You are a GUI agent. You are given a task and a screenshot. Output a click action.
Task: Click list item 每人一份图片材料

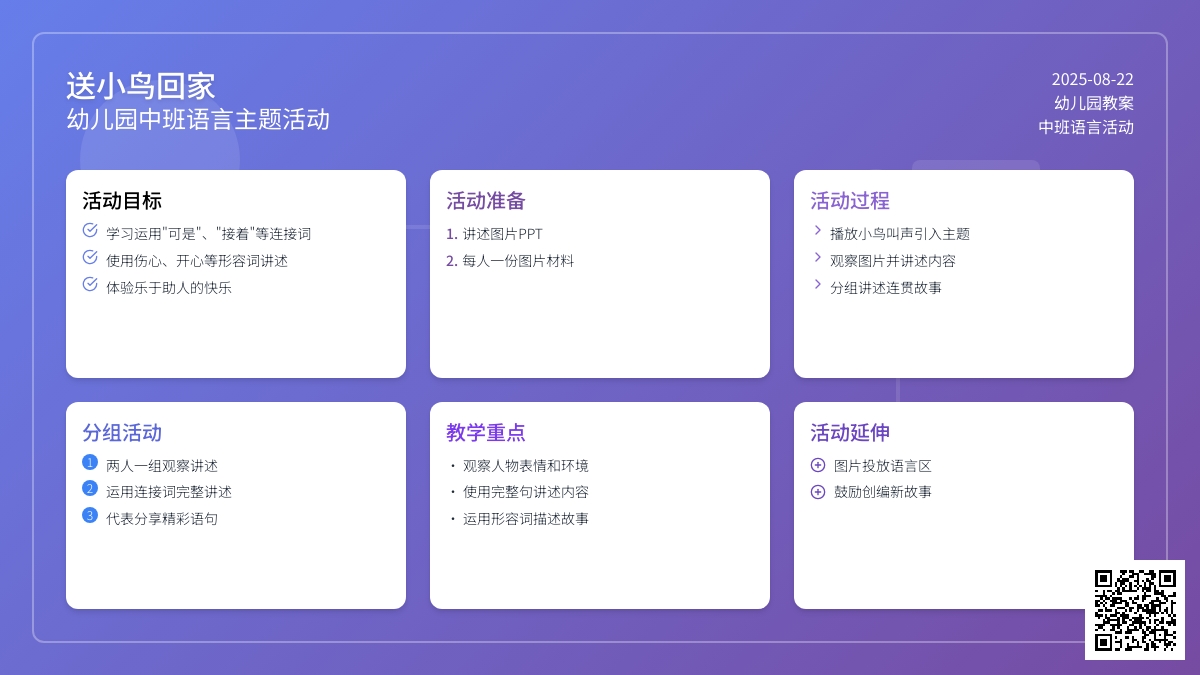coord(510,261)
